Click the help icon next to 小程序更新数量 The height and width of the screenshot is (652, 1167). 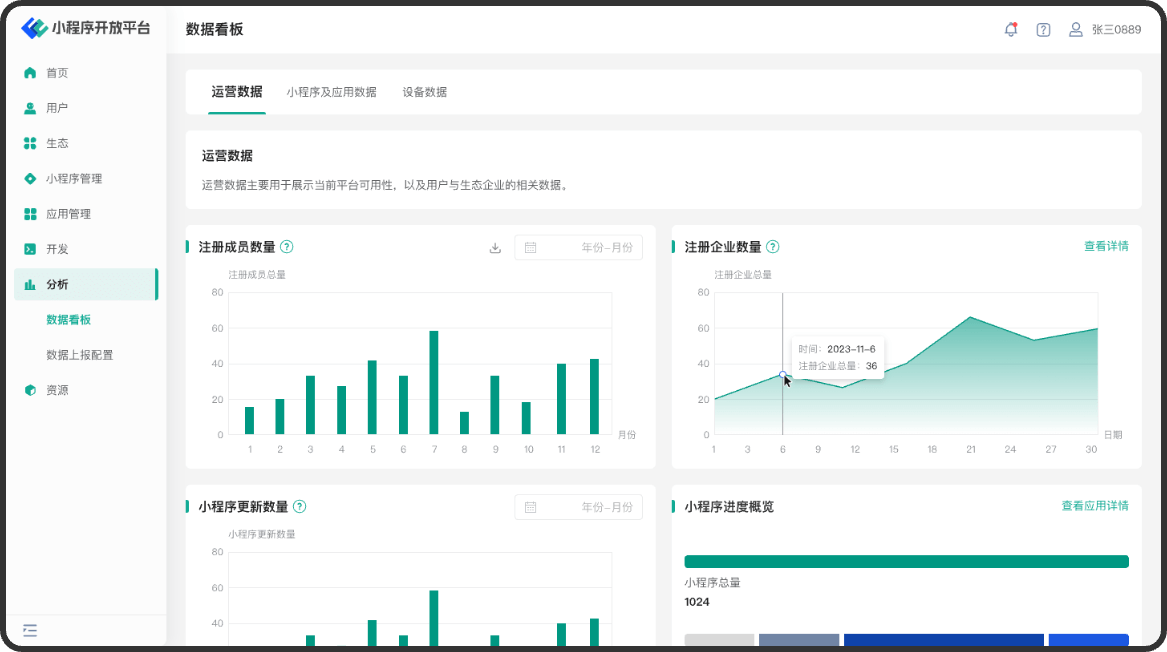(299, 507)
